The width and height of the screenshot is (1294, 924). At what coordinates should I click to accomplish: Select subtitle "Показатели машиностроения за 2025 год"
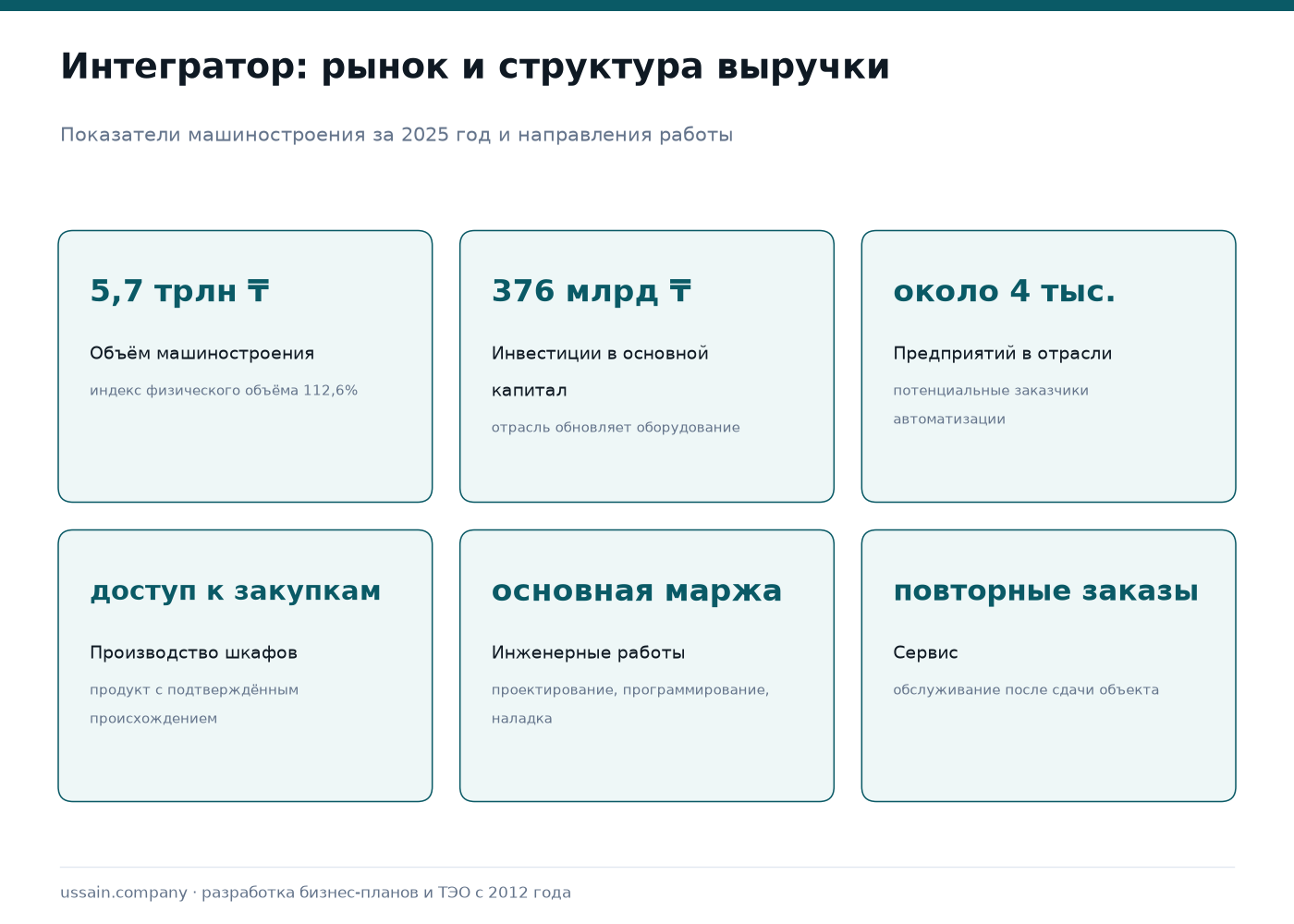click(x=276, y=135)
